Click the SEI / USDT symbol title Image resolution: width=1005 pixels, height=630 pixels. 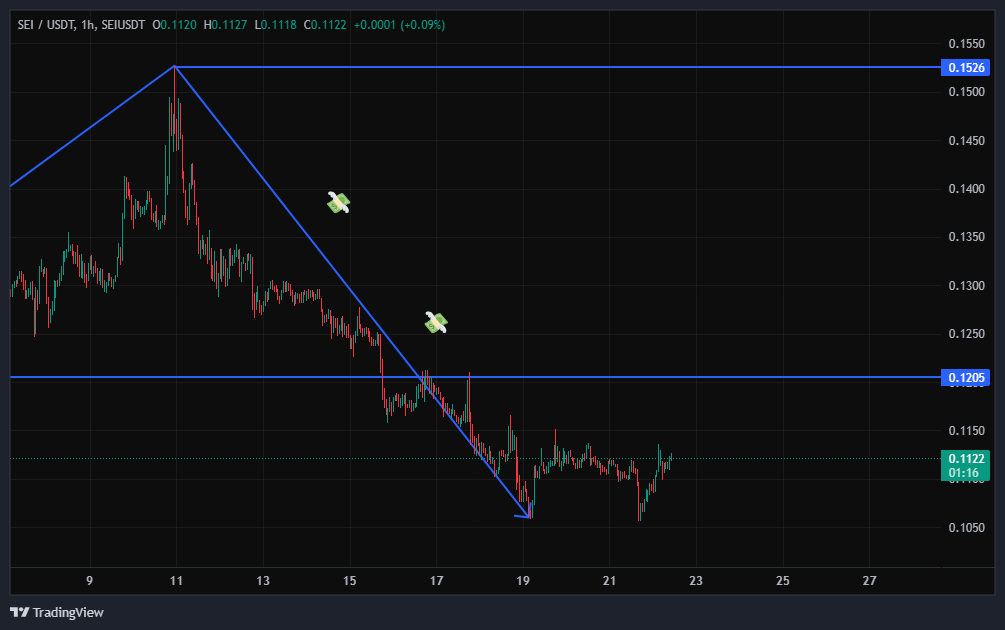46,24
